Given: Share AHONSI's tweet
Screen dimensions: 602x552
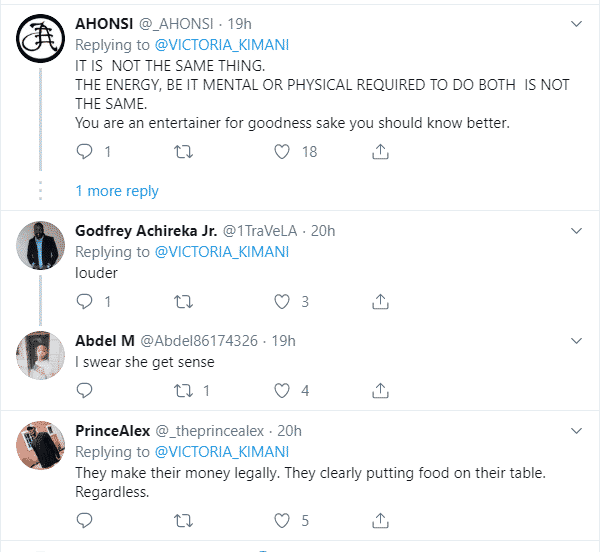Looking at the screenshot, I should pyautogui.click(x=380, y=152).
